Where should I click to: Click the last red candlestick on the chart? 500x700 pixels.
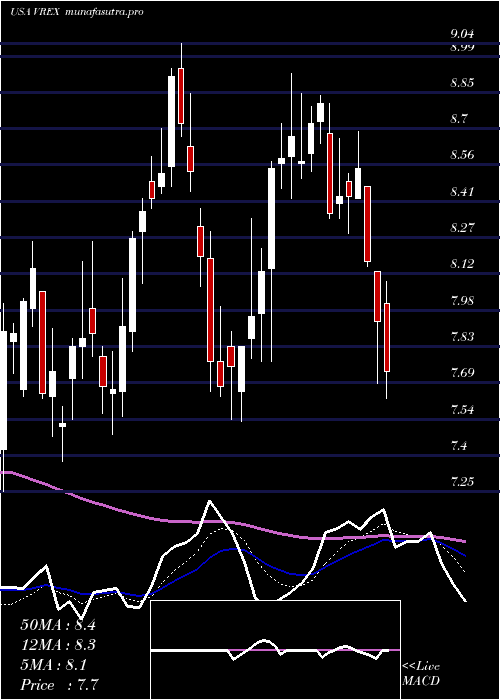point(387,337)
